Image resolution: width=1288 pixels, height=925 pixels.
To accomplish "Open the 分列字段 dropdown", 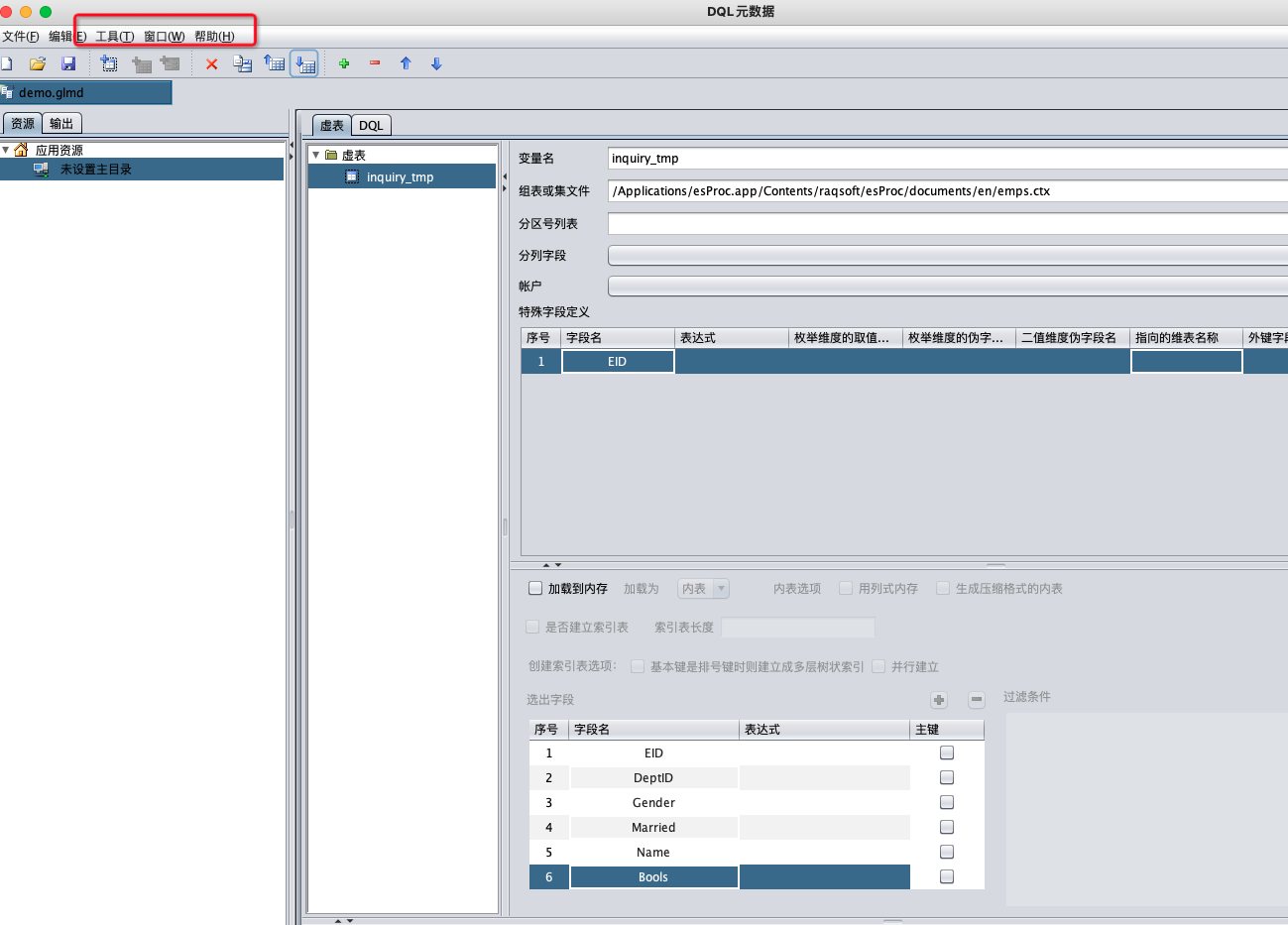I will 947,256.
